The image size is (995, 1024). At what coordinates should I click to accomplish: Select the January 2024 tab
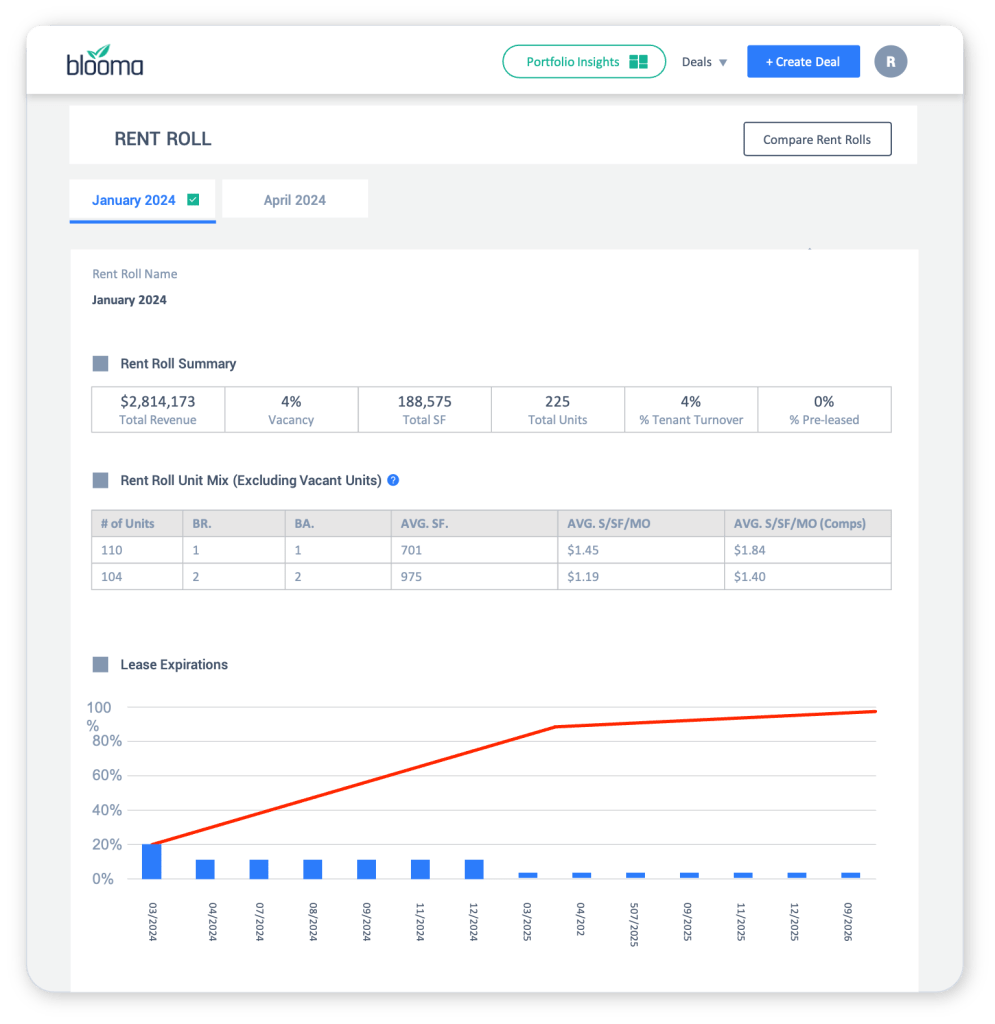[142, 200]
